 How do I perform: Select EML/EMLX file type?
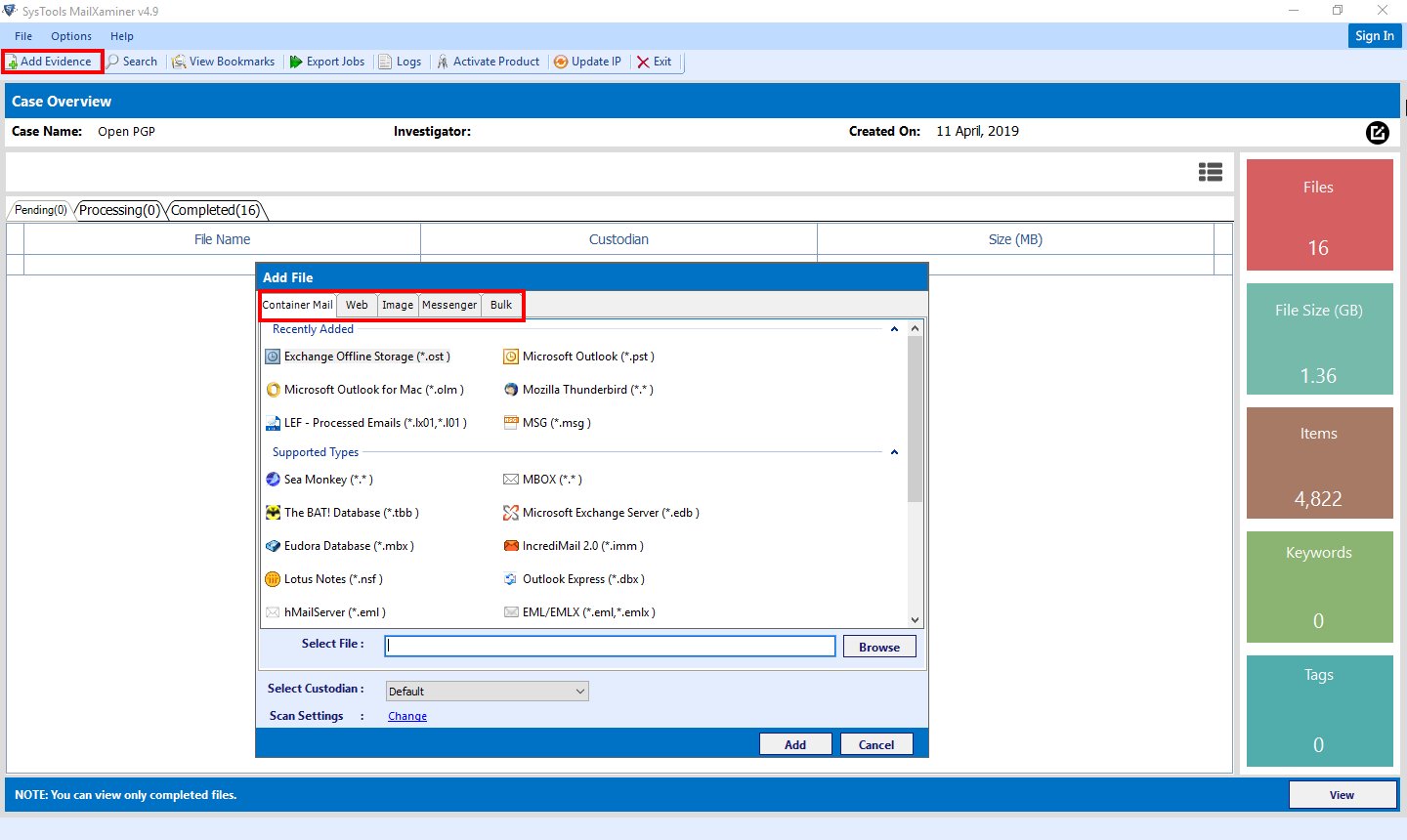579,612
